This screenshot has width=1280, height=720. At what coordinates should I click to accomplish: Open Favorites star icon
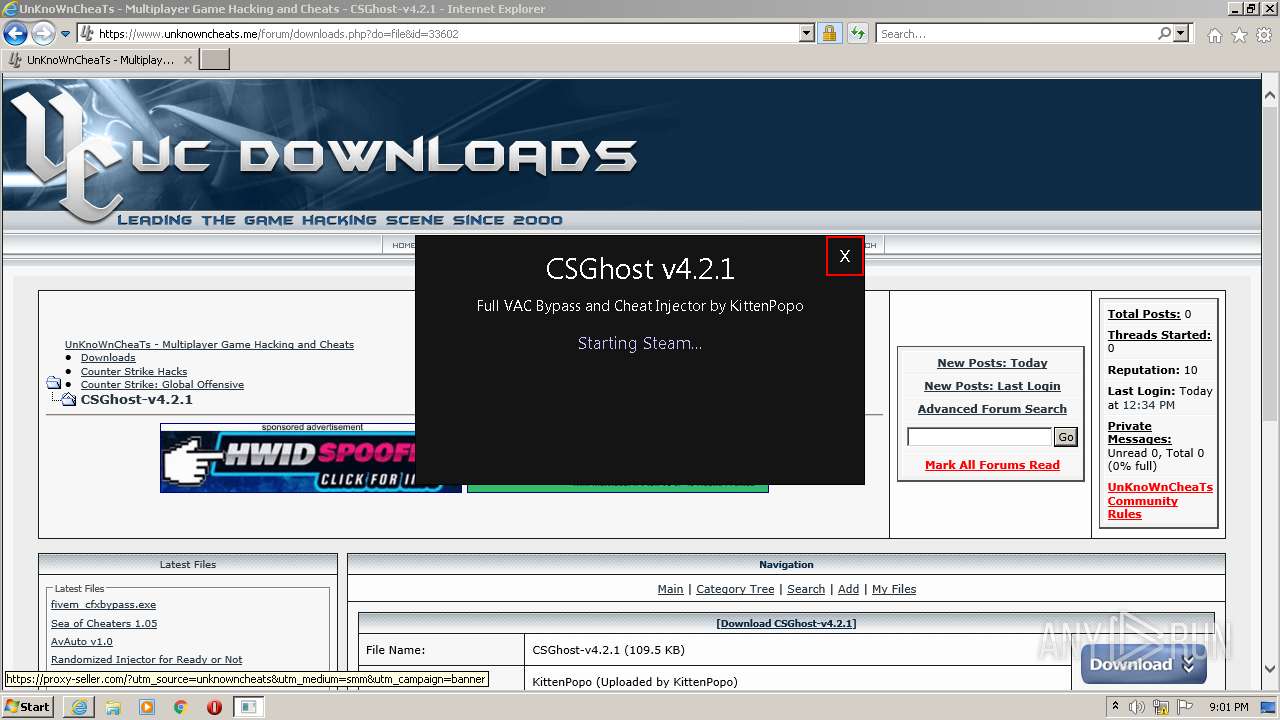pyautogui.click(x=1239, y=35)
